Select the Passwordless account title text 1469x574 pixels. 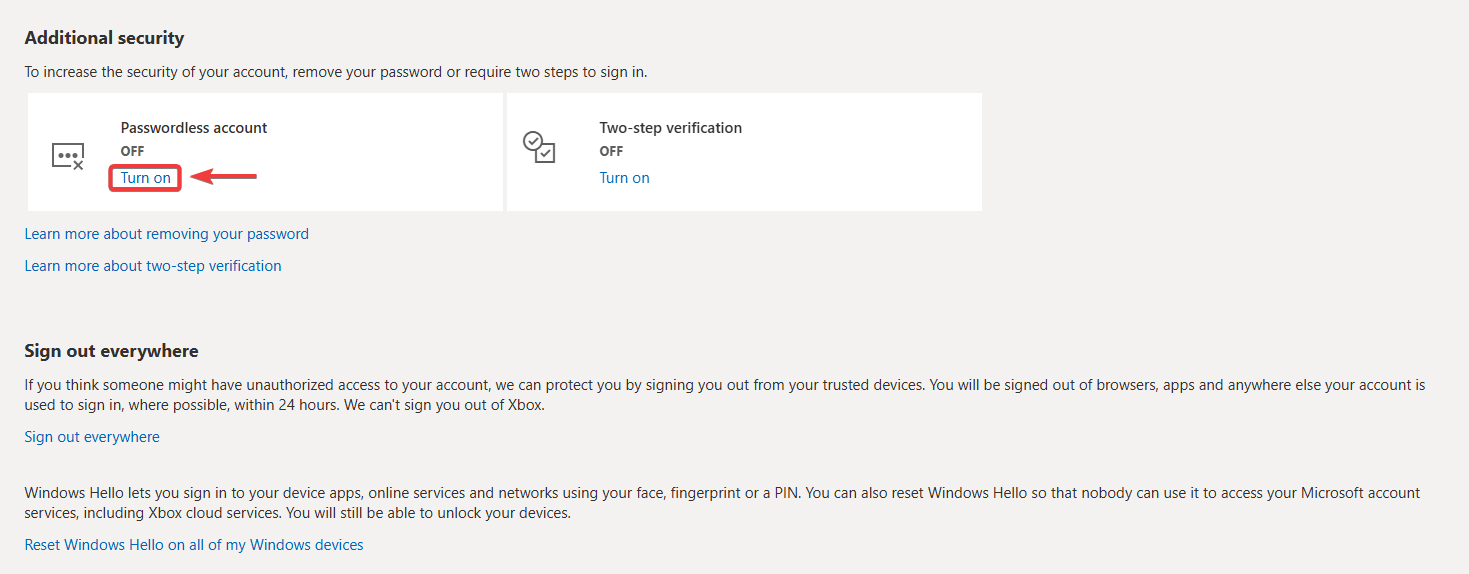(x=194, y=128)
